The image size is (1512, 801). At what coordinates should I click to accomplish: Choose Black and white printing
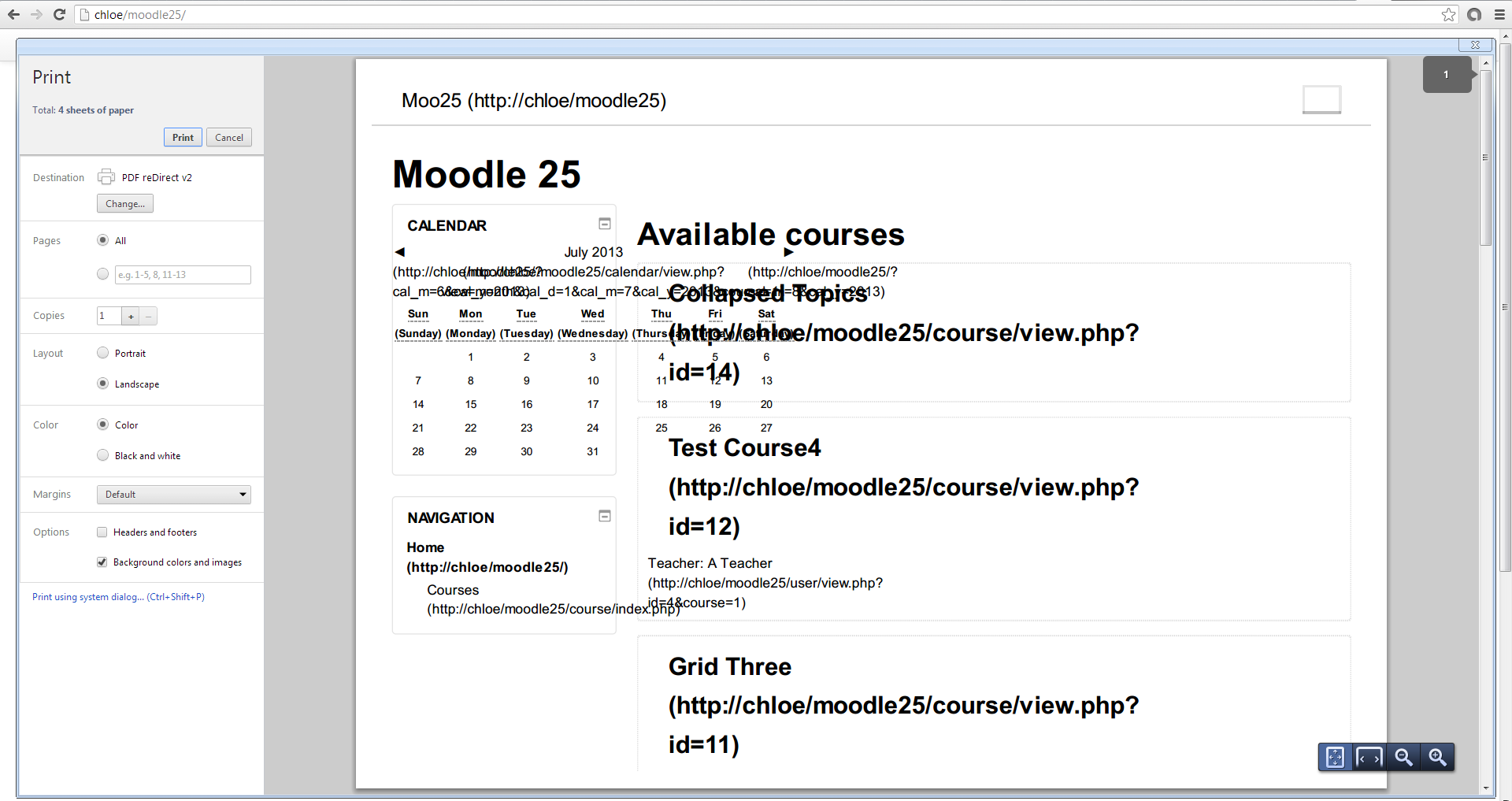102,455
